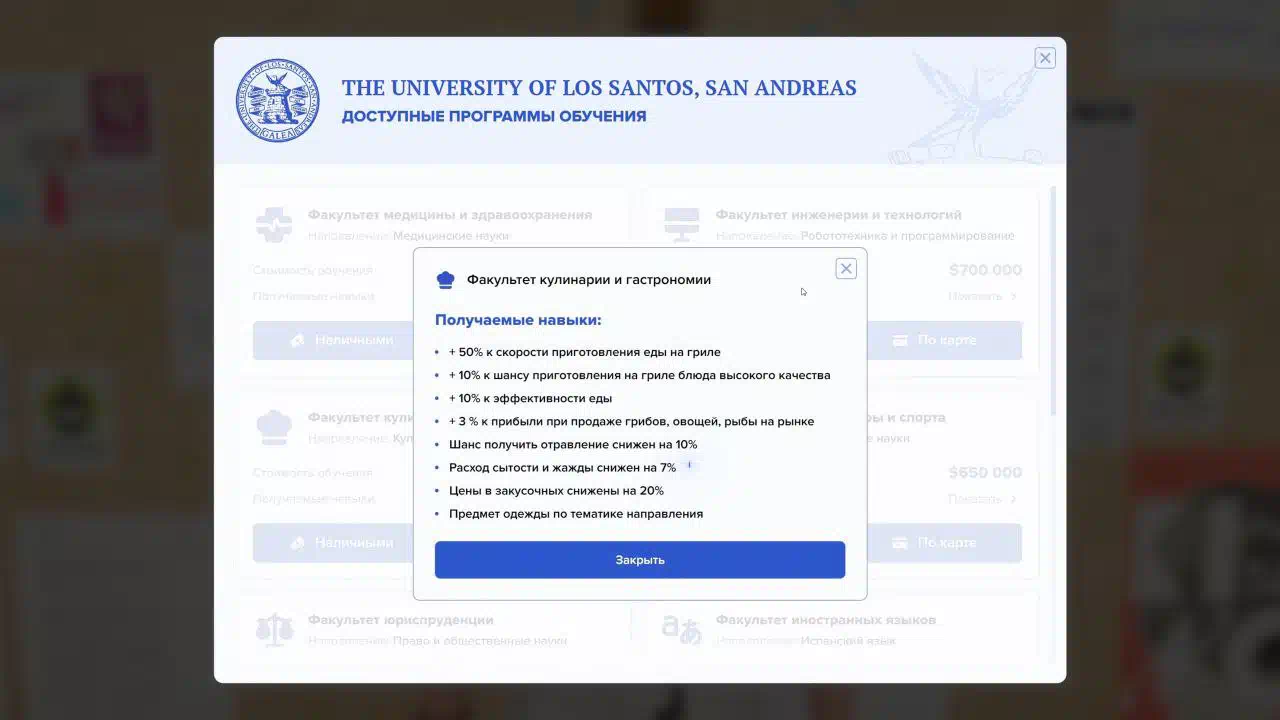Click the program list vertical scrollbar

[1053, 300]
